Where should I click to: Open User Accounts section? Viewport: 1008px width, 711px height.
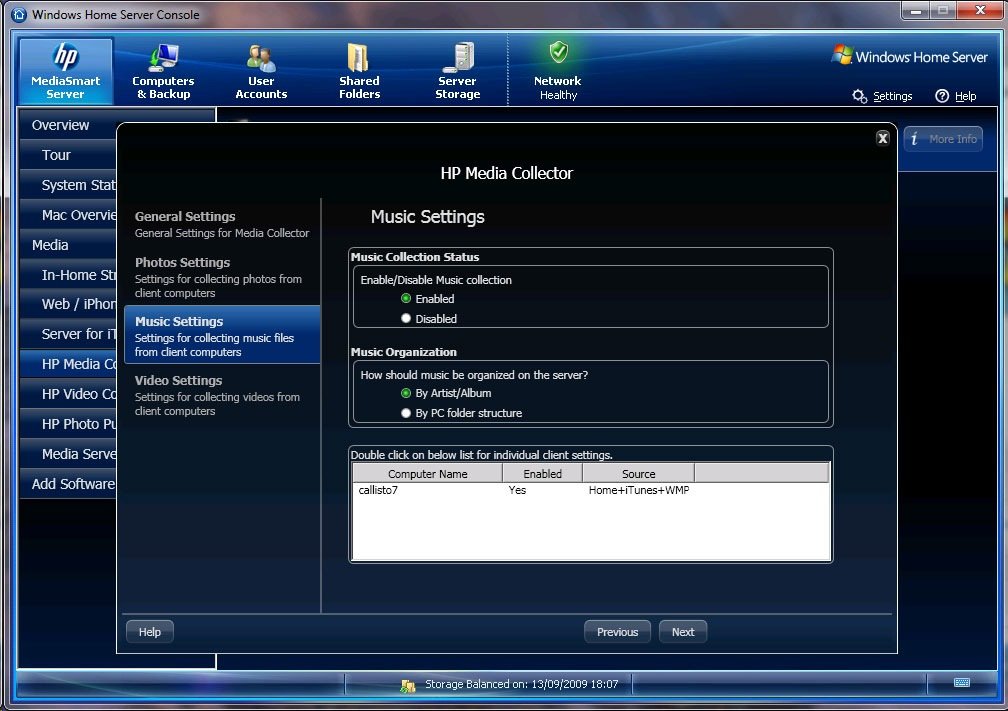point(261,71)
